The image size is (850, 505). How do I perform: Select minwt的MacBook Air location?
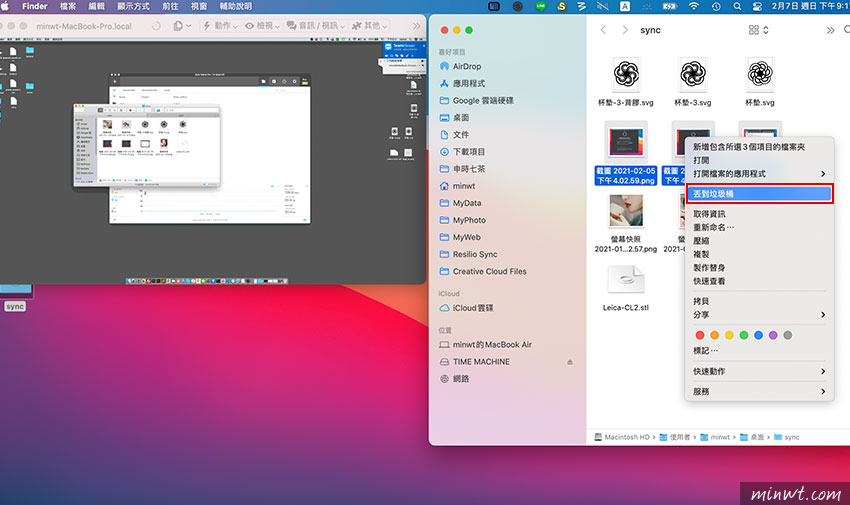coord(486,345)
